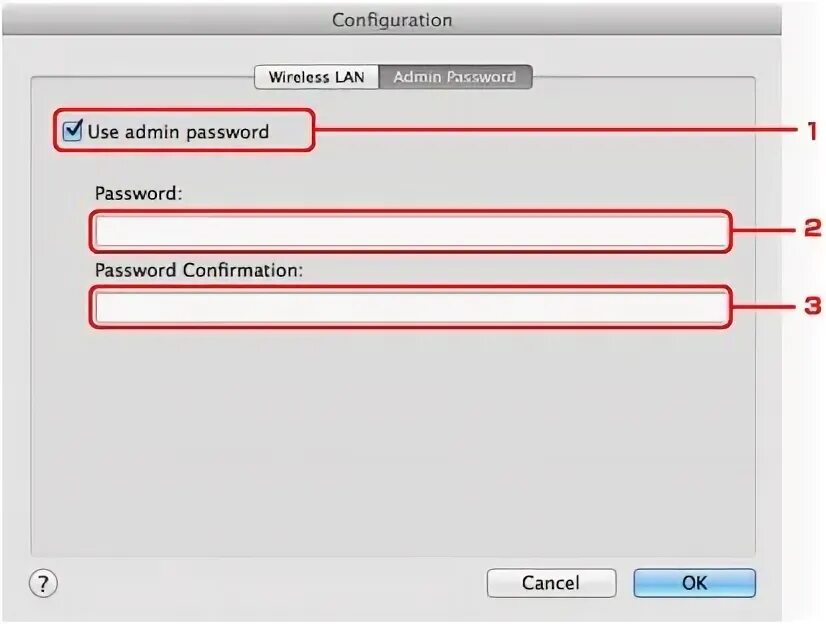This screenshot has height=624, width=826.
Task: Select the Admin Password tab
Action: [x=455, y=77]
